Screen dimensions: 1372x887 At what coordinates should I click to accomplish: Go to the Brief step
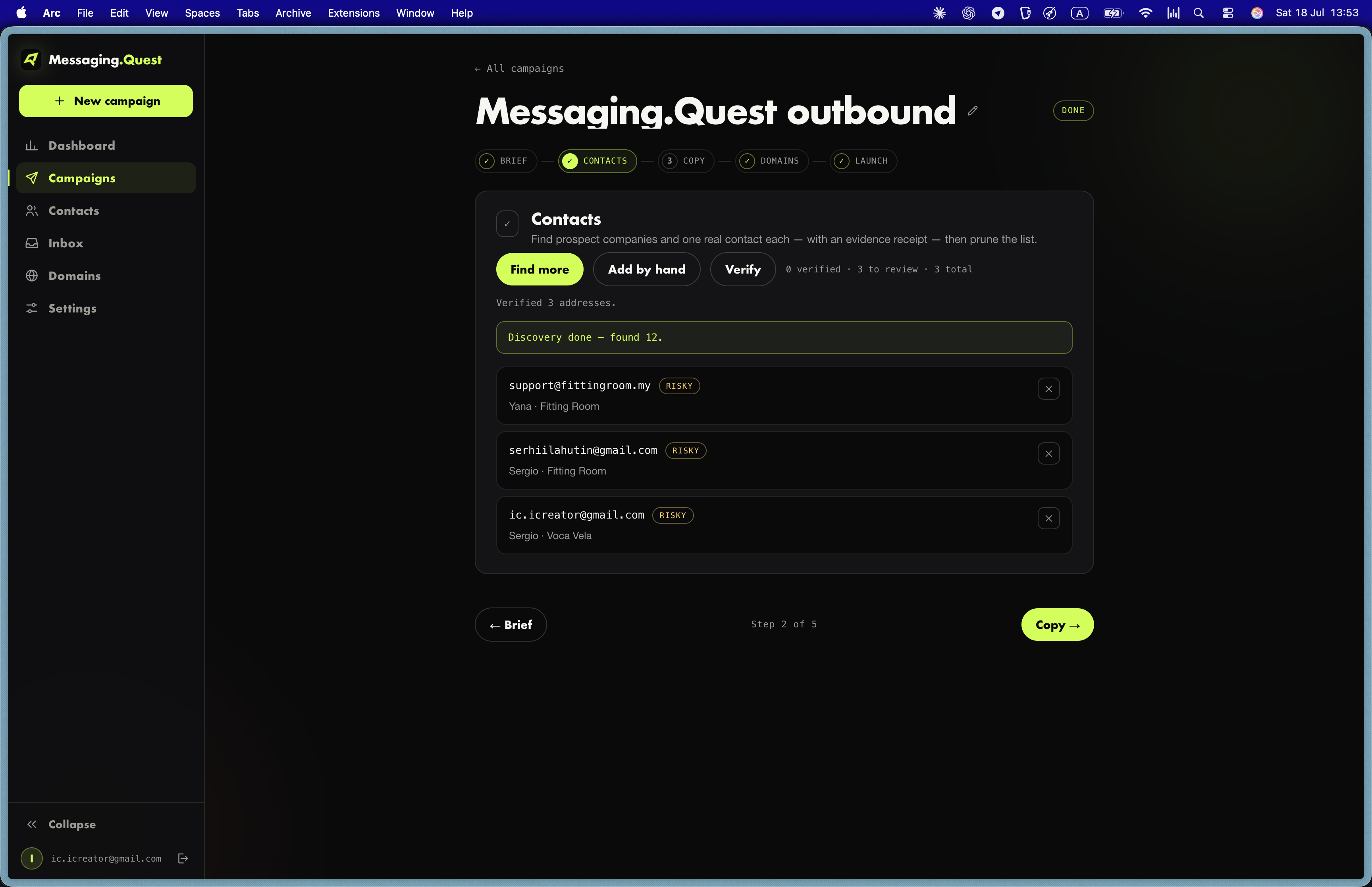505,161
